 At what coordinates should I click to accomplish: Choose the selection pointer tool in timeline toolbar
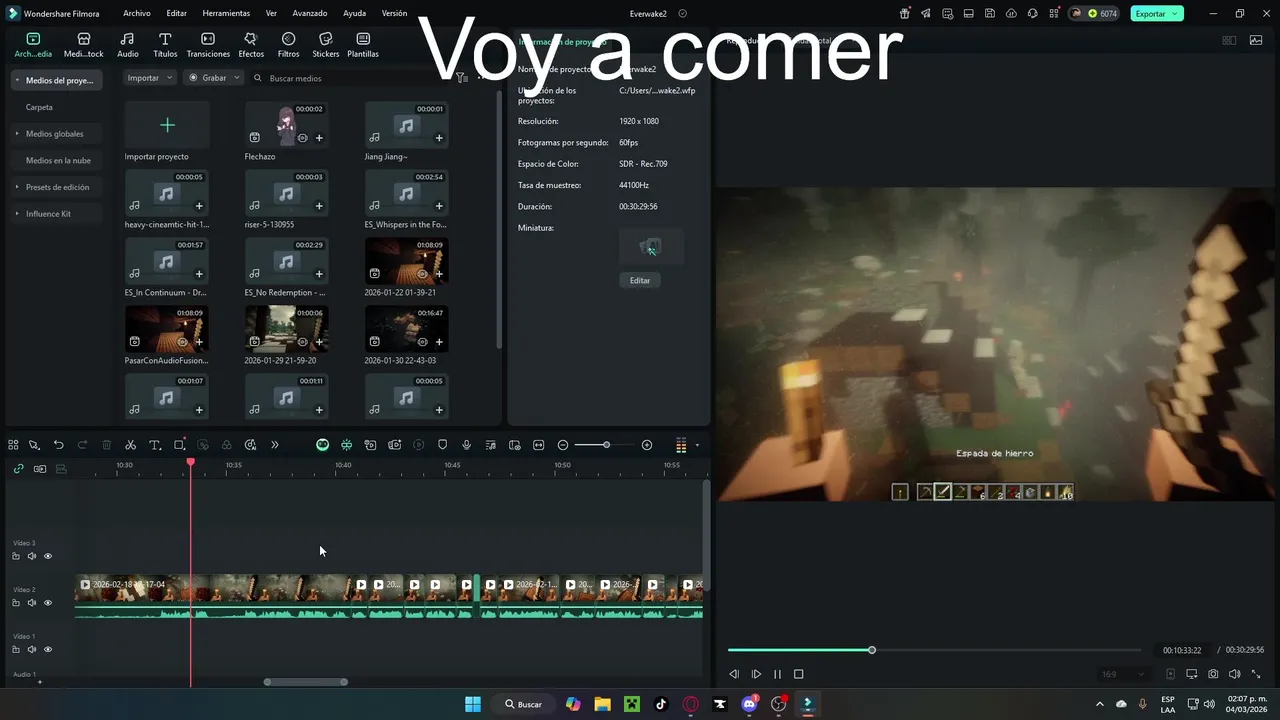coord(34,445)
